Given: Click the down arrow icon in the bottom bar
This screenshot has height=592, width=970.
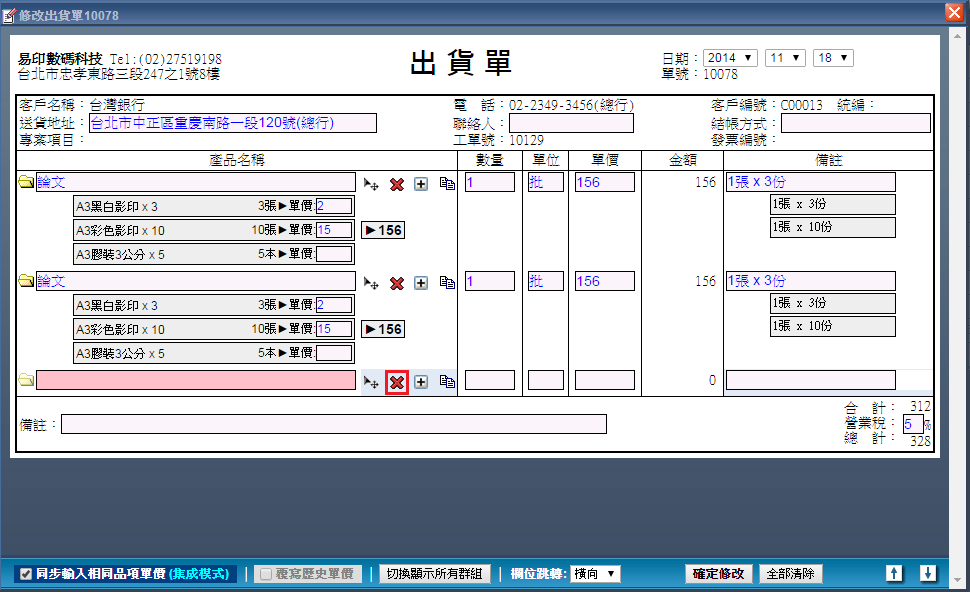Looking at the screenshot, I should 928,573.
